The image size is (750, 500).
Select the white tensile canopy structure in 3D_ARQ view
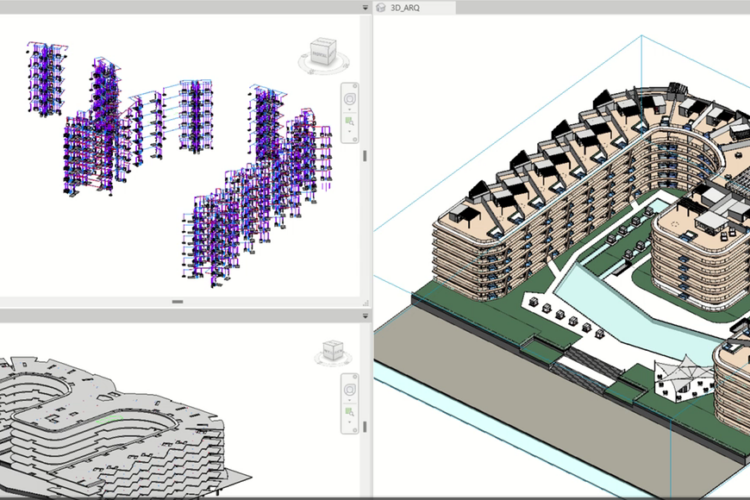click(x=682, y=377)
